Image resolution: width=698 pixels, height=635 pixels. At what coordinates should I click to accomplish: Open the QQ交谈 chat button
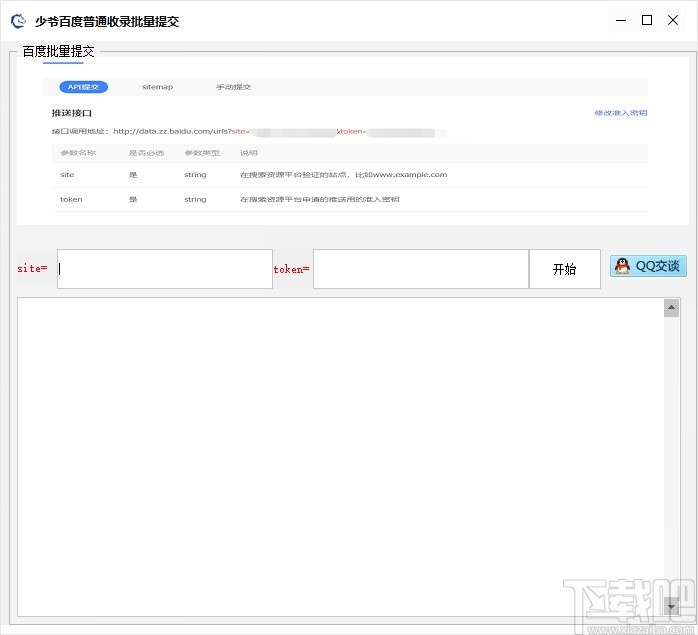[x=648, y=266]
